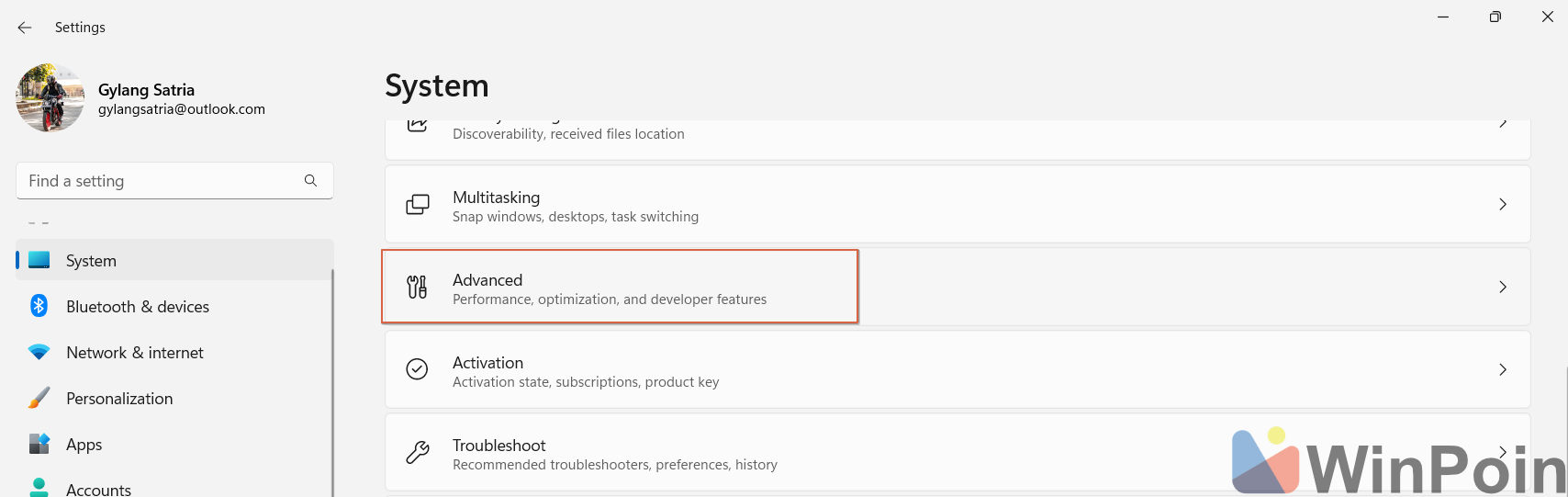Click the back arrow in Settings header
Viewport: 1568px width, 497px height.
[x=25, y=28]
